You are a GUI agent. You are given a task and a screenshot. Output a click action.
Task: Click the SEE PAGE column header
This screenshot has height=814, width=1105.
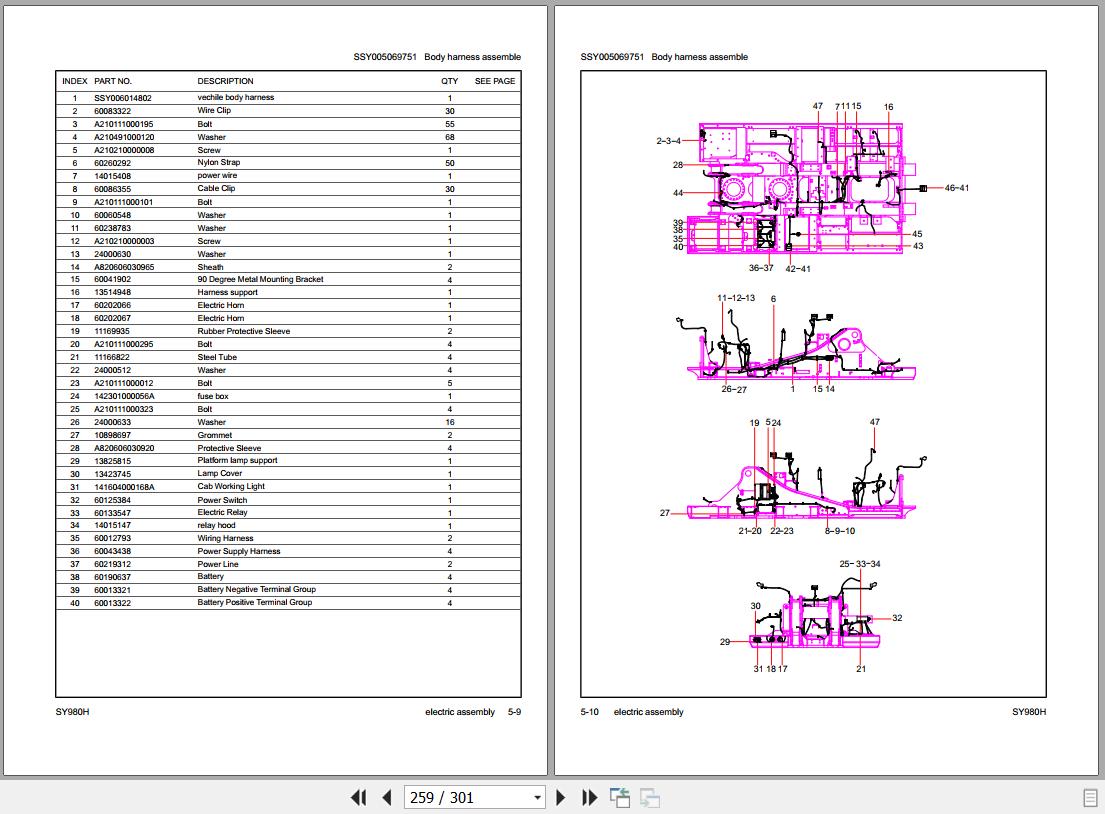(495, 81)
